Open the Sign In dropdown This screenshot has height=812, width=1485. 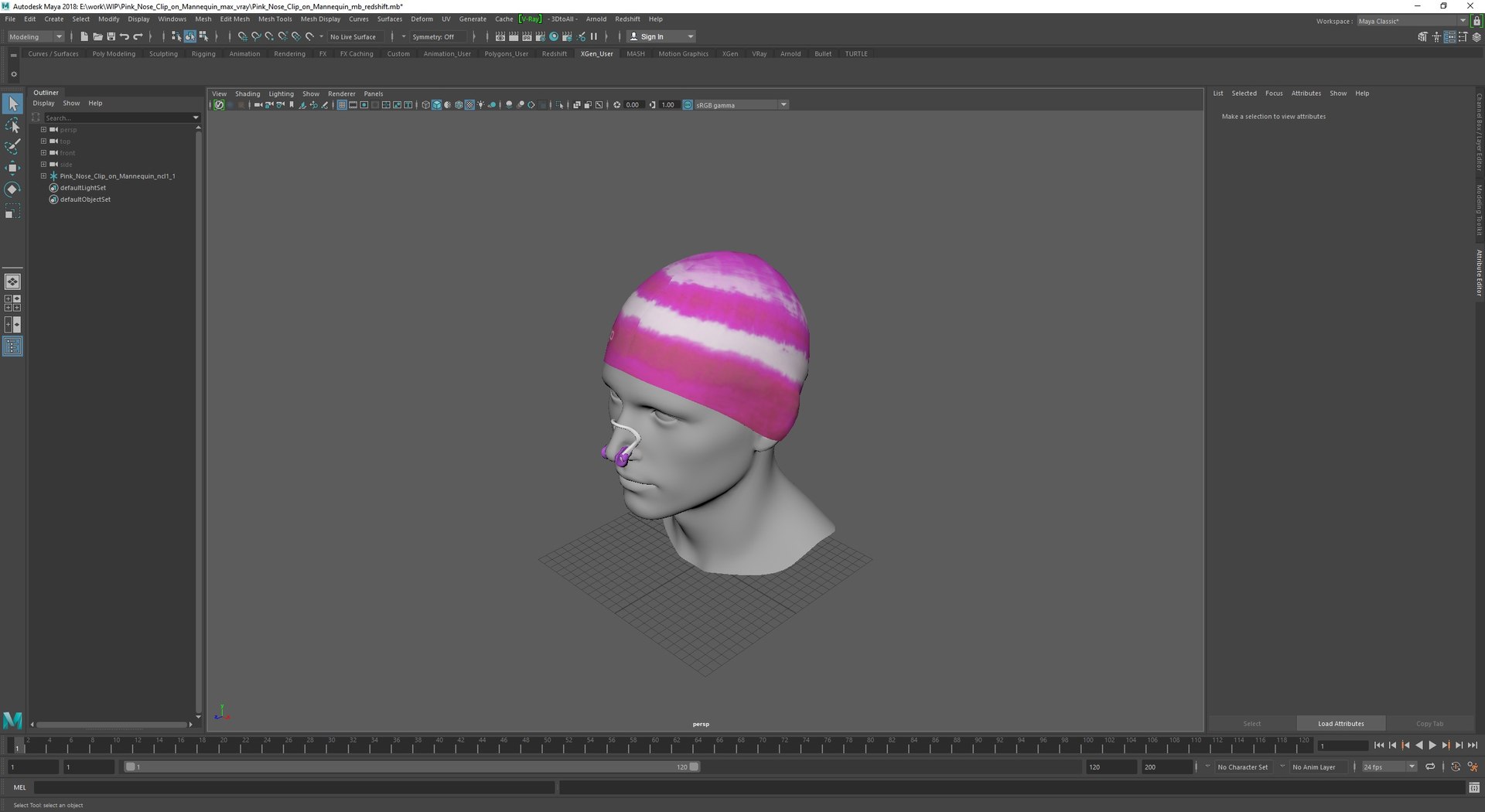coord(661,36)
